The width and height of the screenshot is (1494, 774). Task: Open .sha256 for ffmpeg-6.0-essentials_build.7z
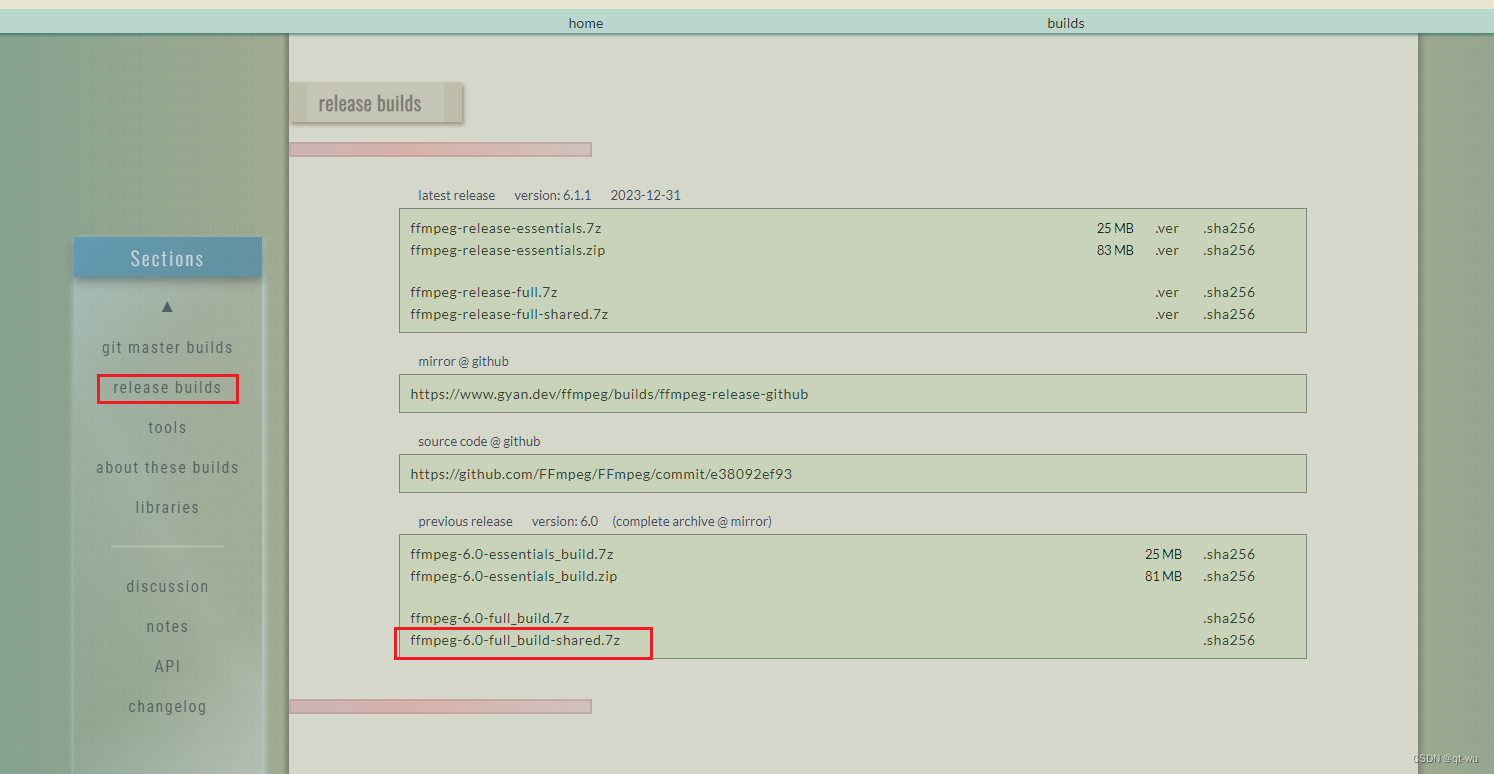(1229, 555)
